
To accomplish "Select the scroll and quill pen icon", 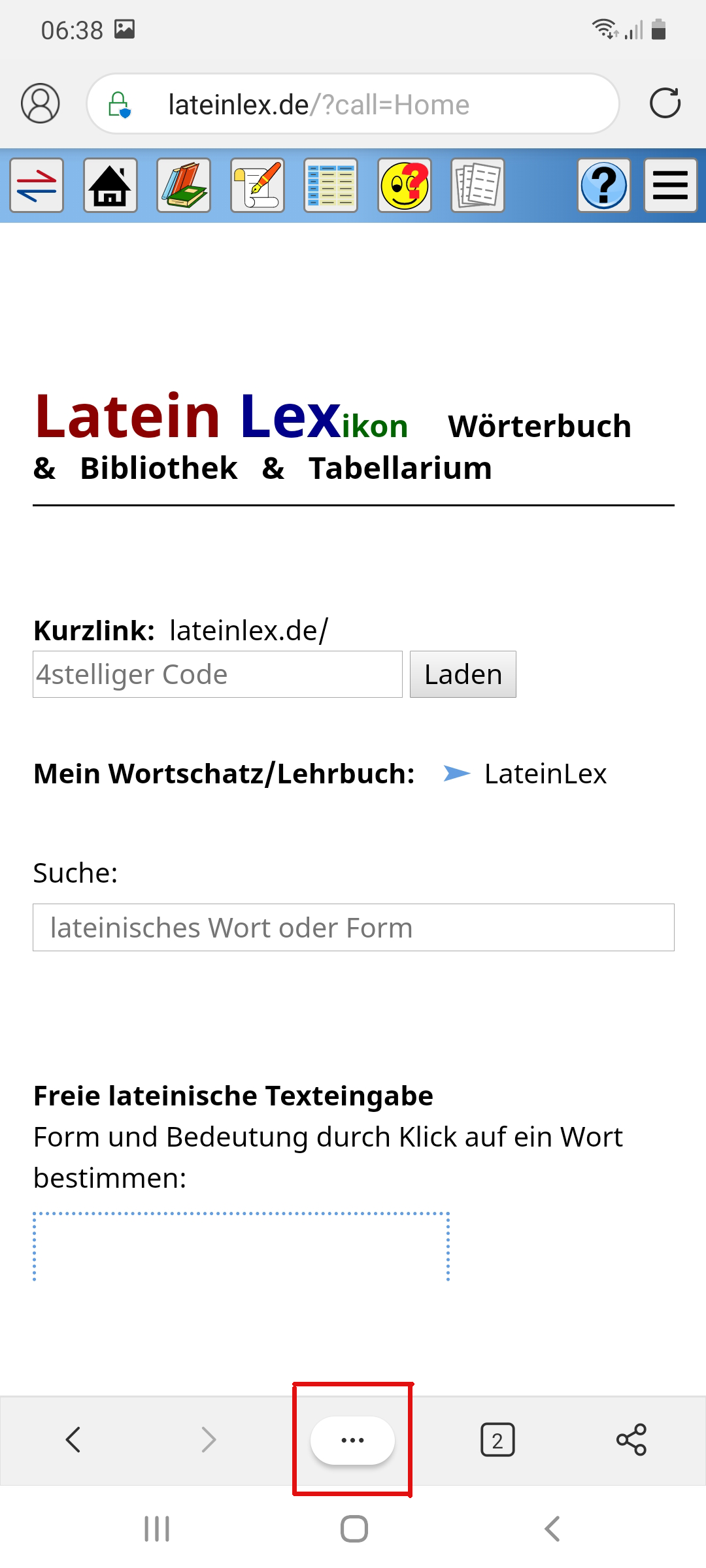I will point(258,186).
